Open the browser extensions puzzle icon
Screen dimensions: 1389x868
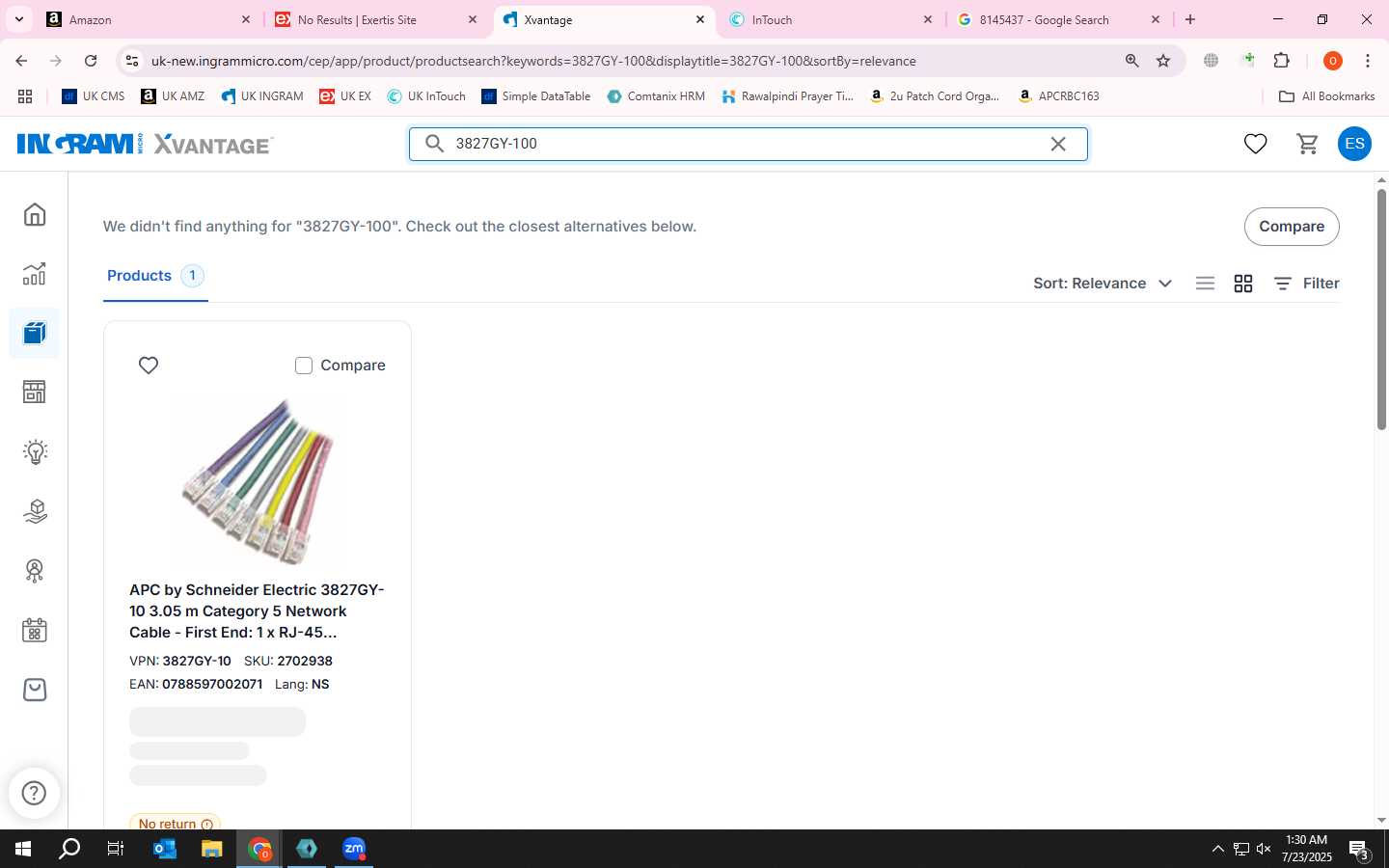coord(1282,61)
